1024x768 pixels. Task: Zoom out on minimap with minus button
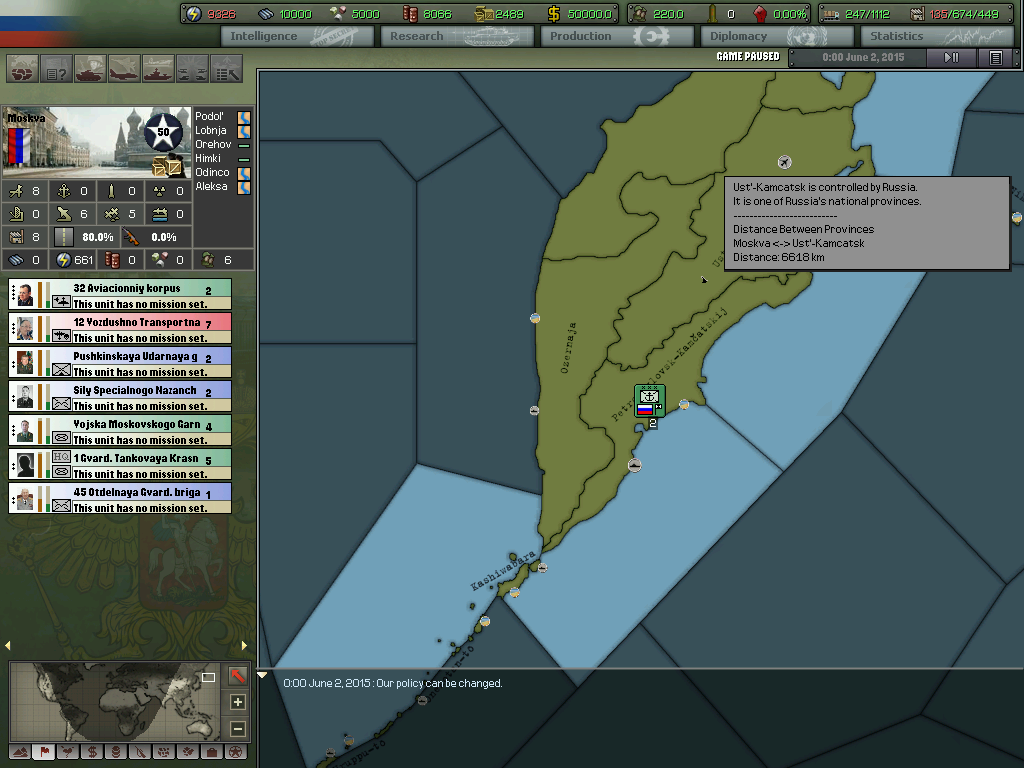pos(236,727)
